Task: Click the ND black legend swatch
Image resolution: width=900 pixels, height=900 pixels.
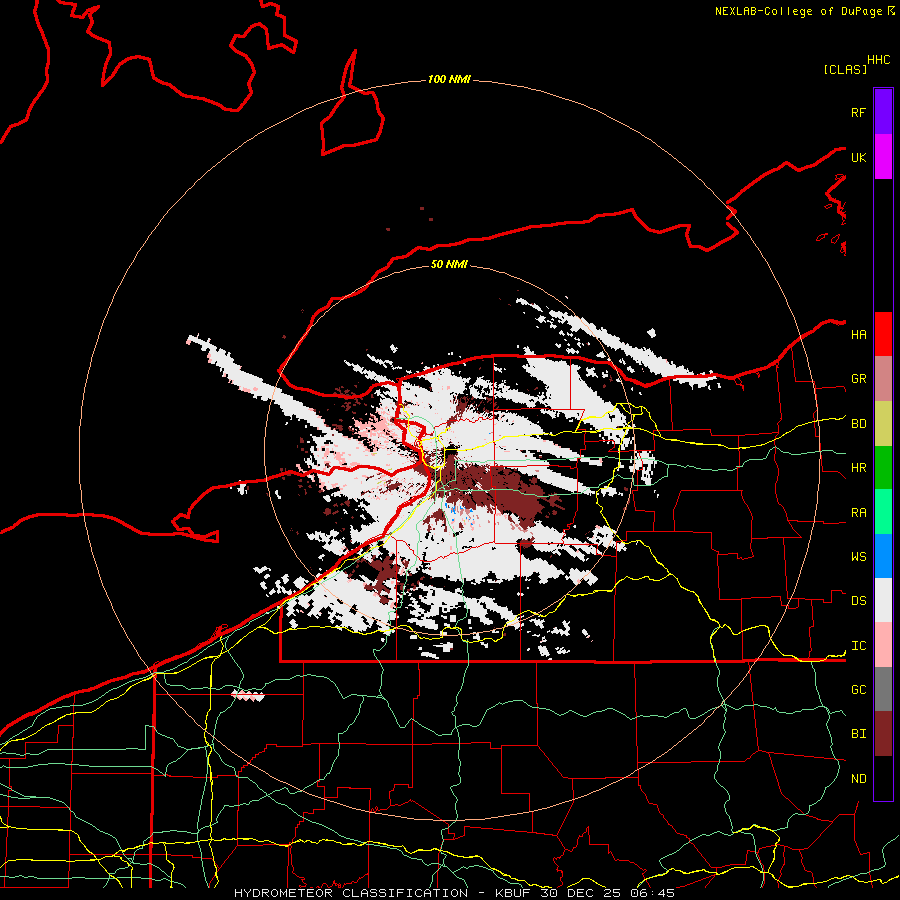Action: [x=883, y=778]
